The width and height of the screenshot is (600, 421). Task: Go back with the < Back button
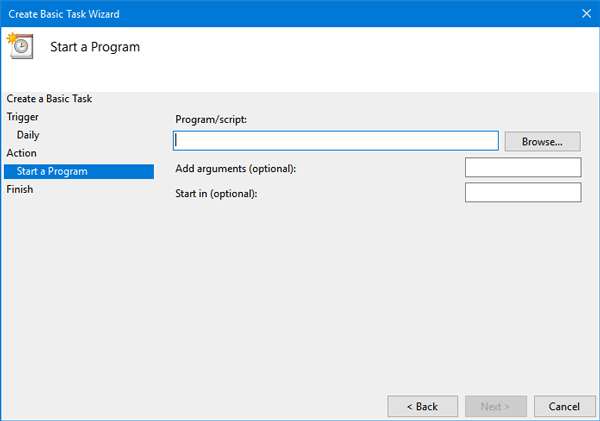[422, 406]
